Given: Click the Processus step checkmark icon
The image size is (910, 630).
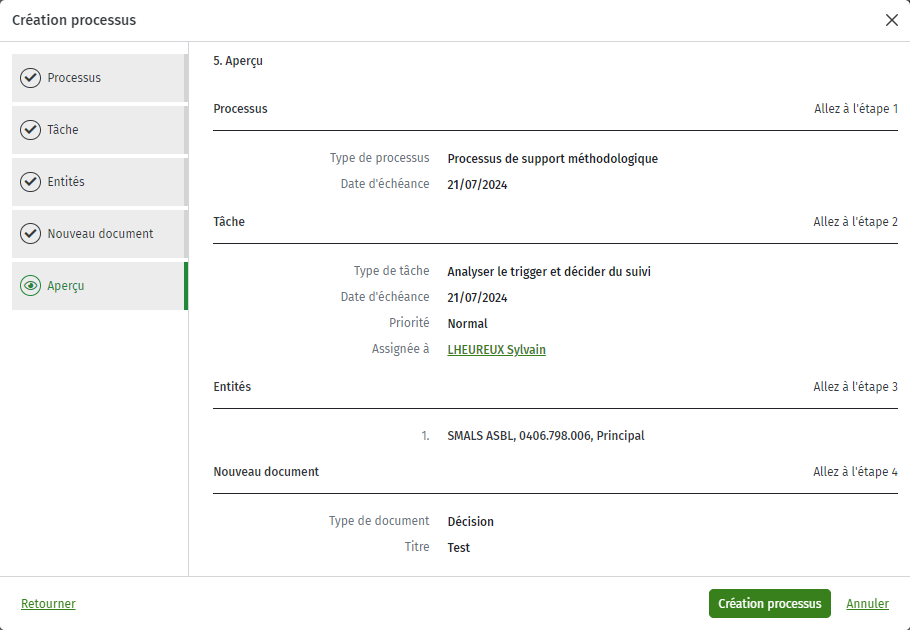Looking at the screenshot, I should click(x=30, y=78).
